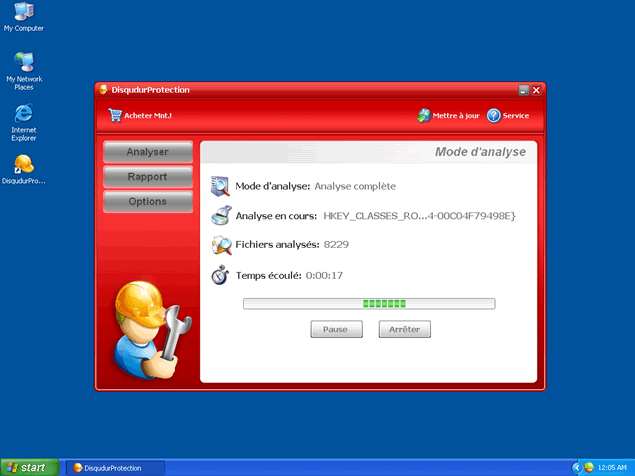Click the magnifier Mode d'analyse icon
Viewport: 635px width, 476px height.
pyautogui.click(x=221, y=186)
